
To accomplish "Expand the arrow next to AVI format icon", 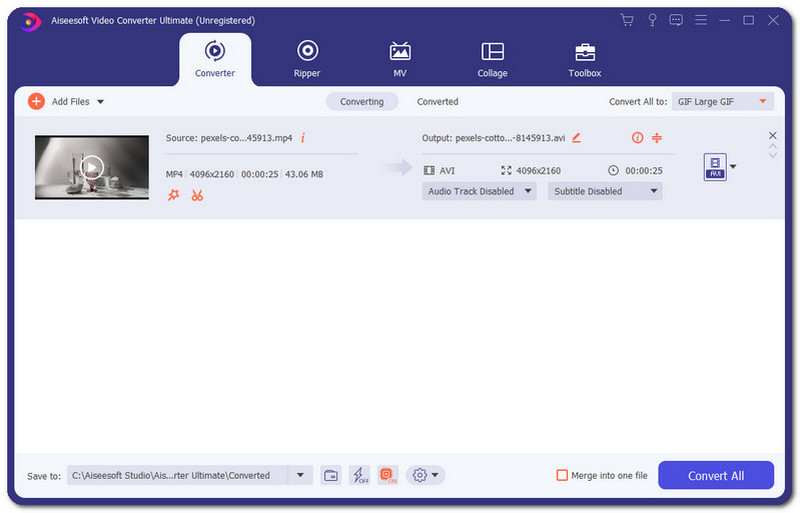I will tap(733, 166).
